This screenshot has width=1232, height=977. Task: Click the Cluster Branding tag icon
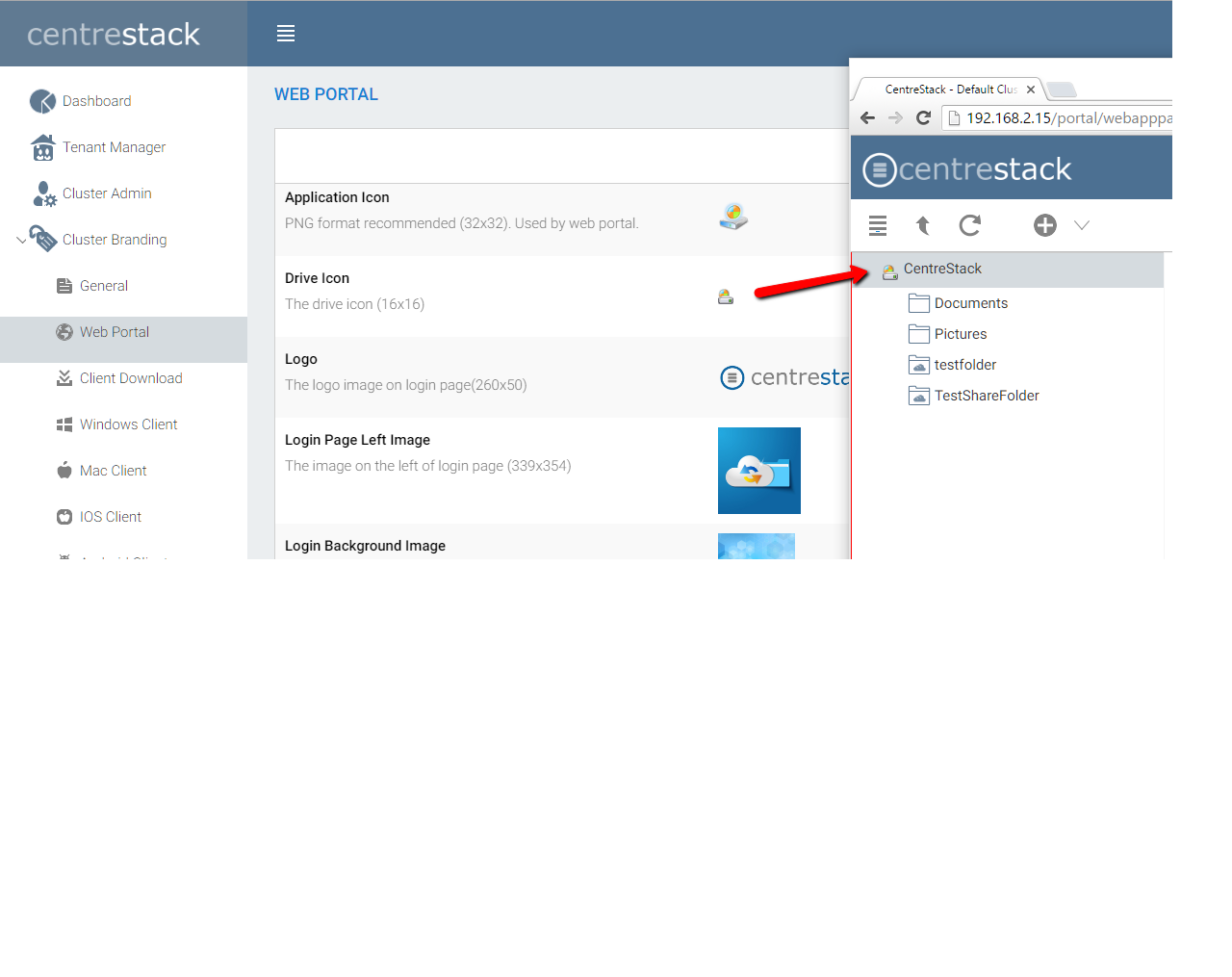[x=42, y=238]
